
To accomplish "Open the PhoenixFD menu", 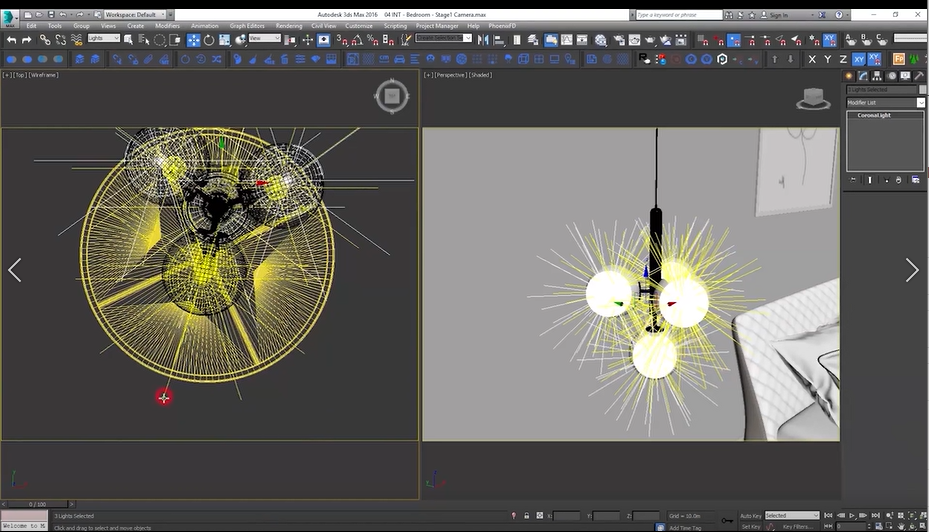I will tap(502, 26).
